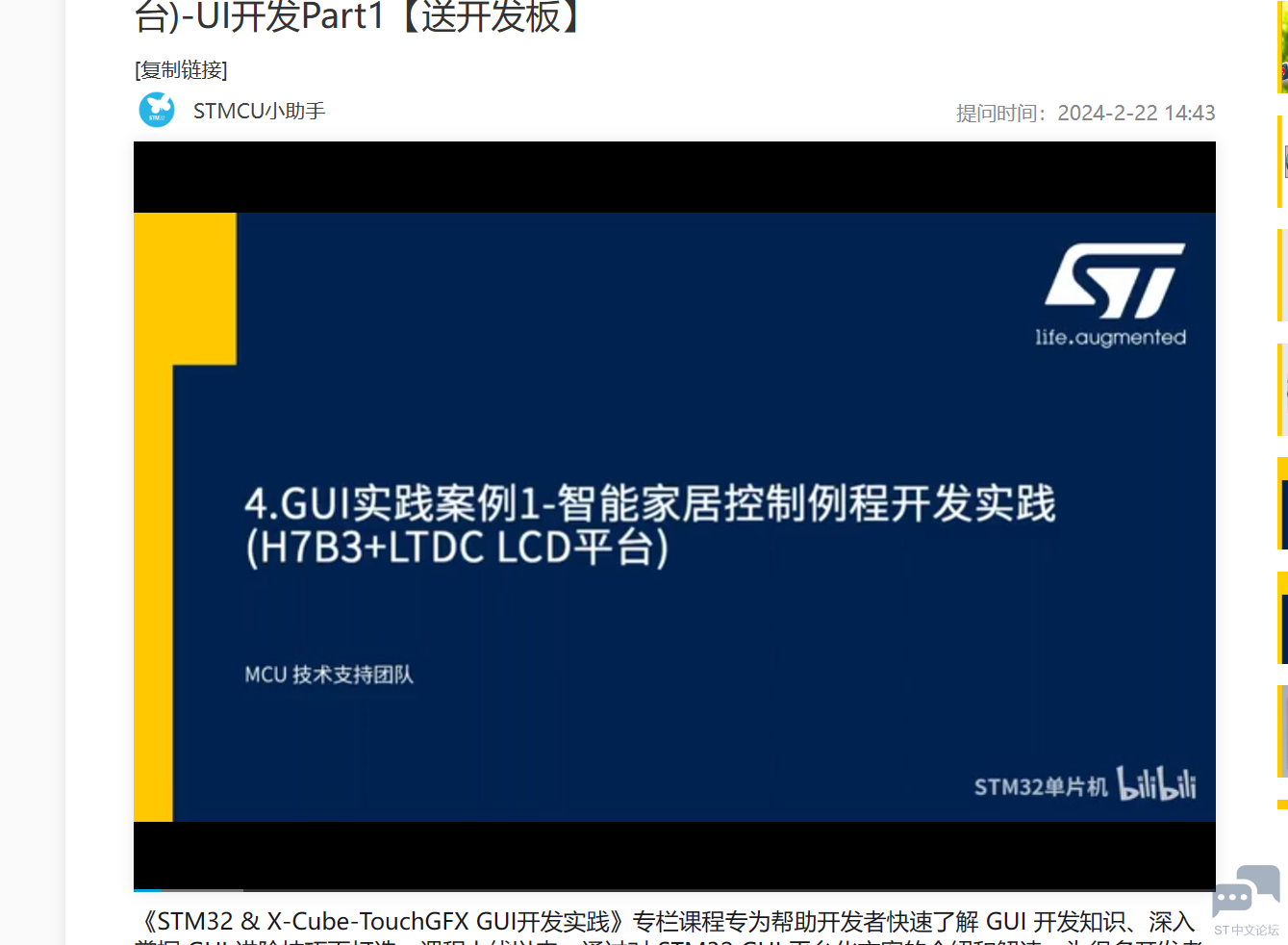Open the STMCU小助手 avatar icon
This screenshot has height=945, width=1288.
[x=157, y=110]
